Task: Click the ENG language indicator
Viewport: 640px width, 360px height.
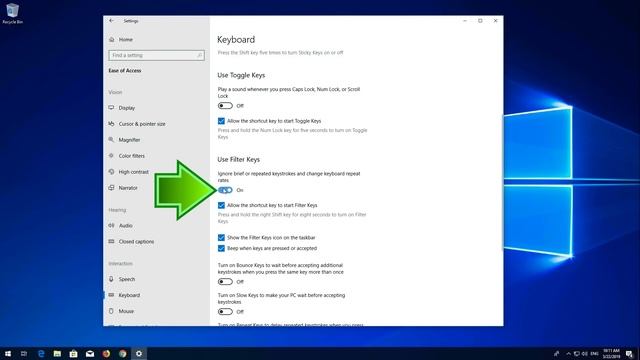Action: [x=594, y=353]
